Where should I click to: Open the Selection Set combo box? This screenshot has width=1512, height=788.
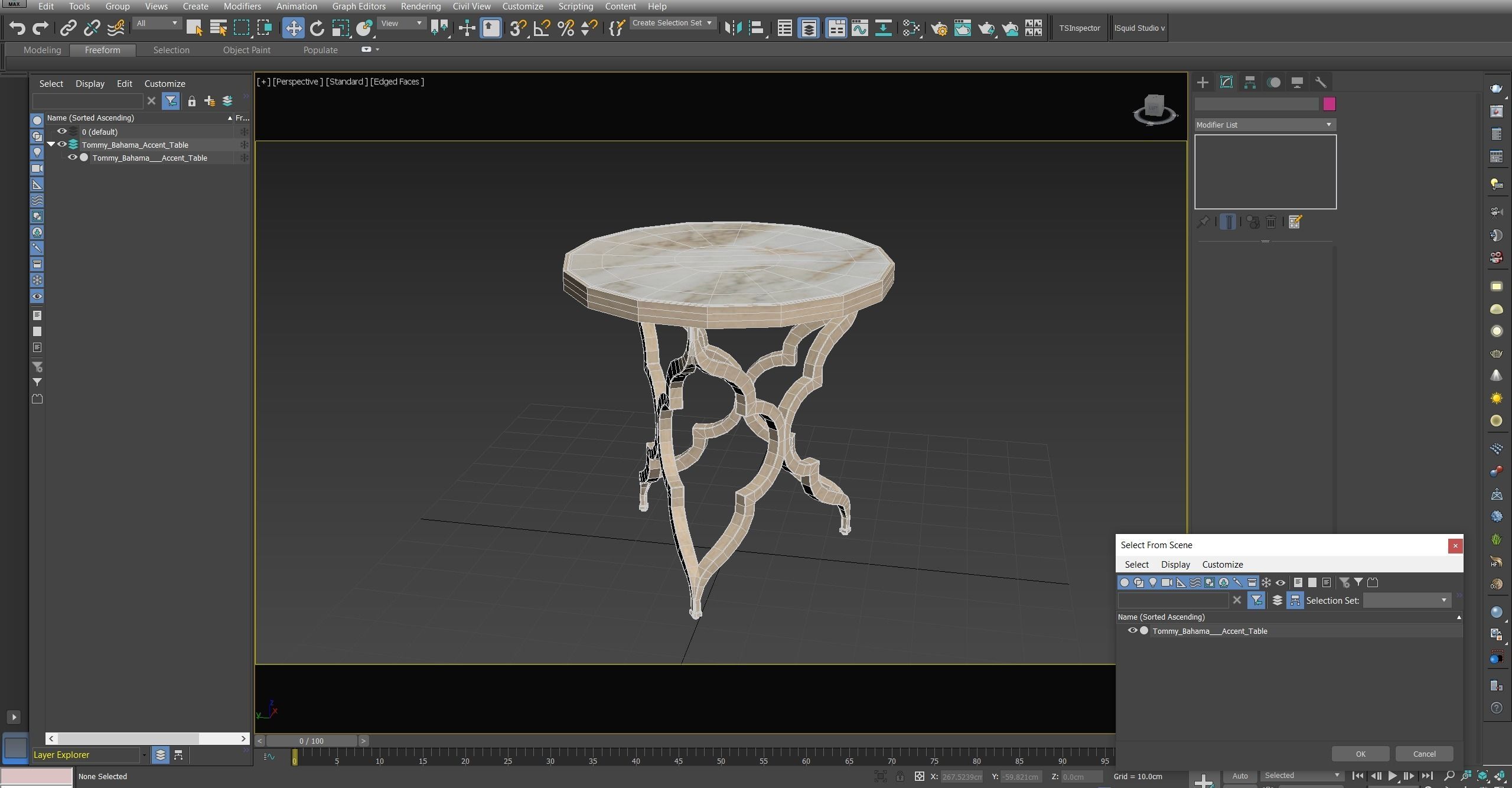pyautogui.click(x=1406, y=600)
